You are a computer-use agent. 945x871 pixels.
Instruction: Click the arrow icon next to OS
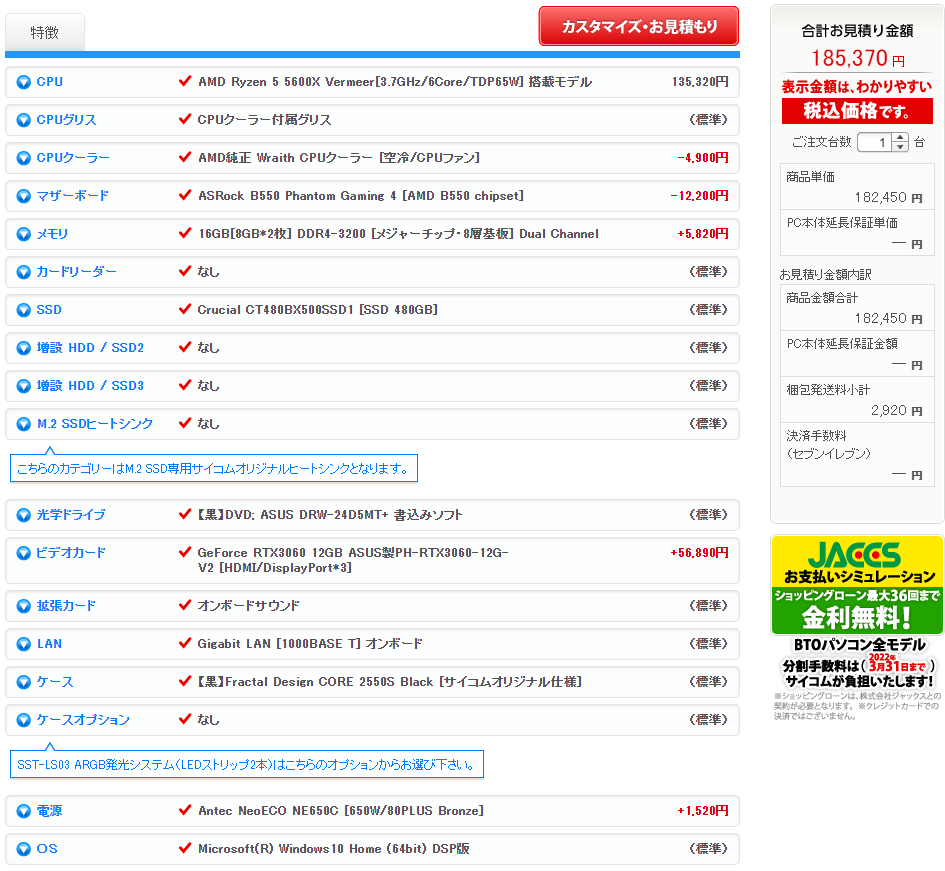[24, 849]
